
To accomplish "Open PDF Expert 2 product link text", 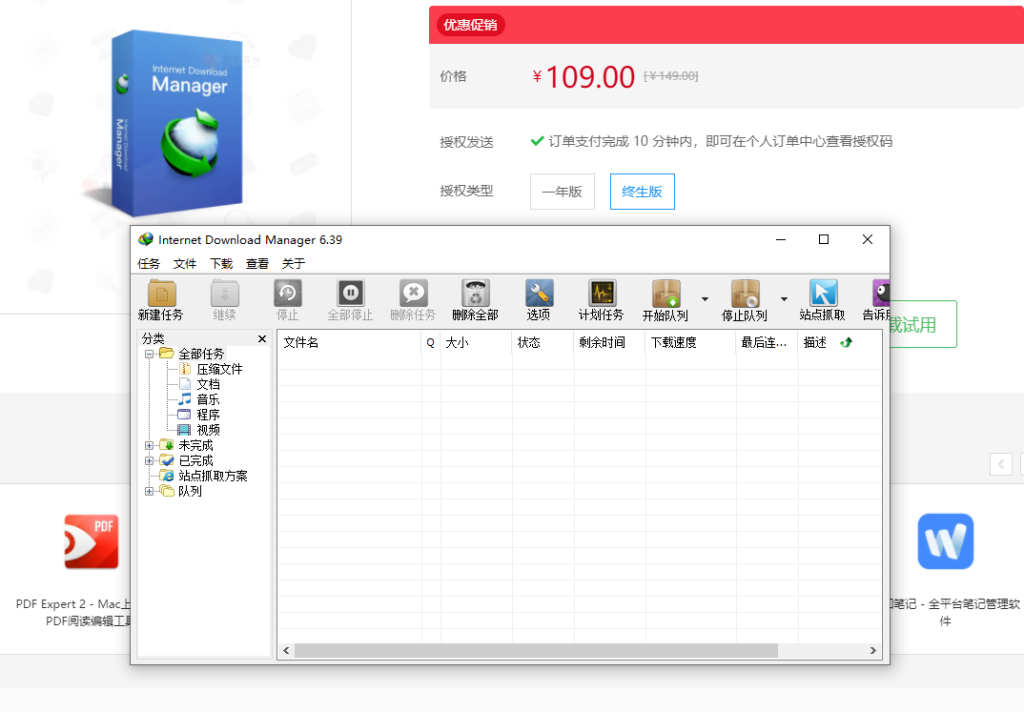I will [73, 612].
